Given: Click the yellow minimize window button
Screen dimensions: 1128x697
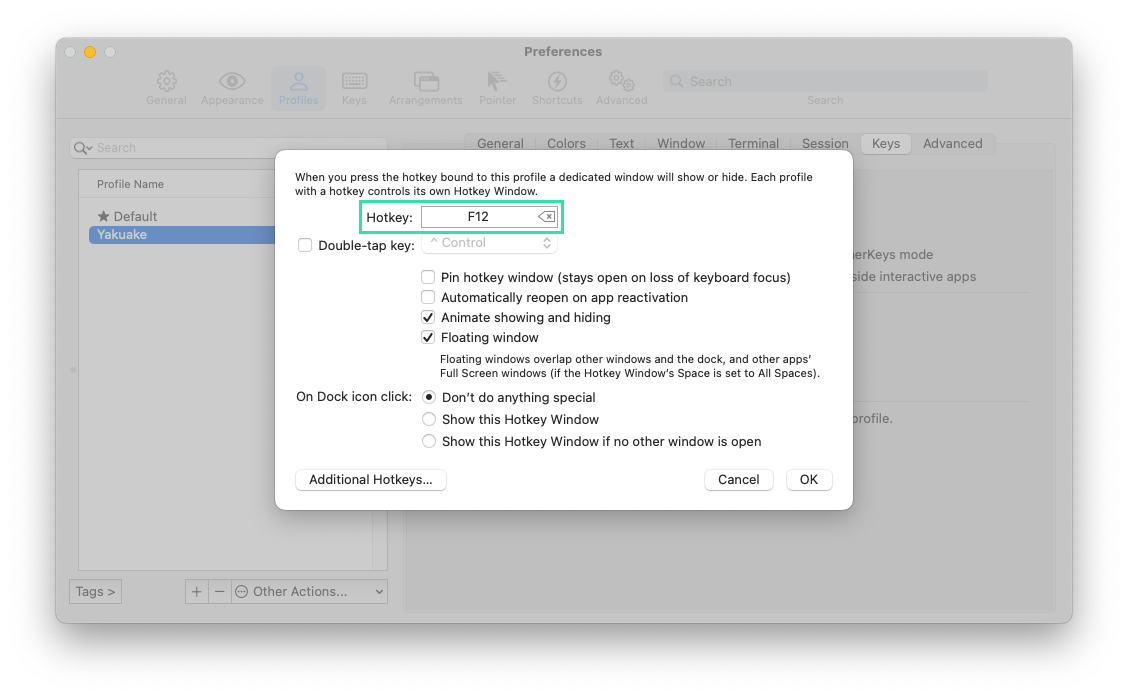Looking at the screenshot, I should (x=90, y=52).
